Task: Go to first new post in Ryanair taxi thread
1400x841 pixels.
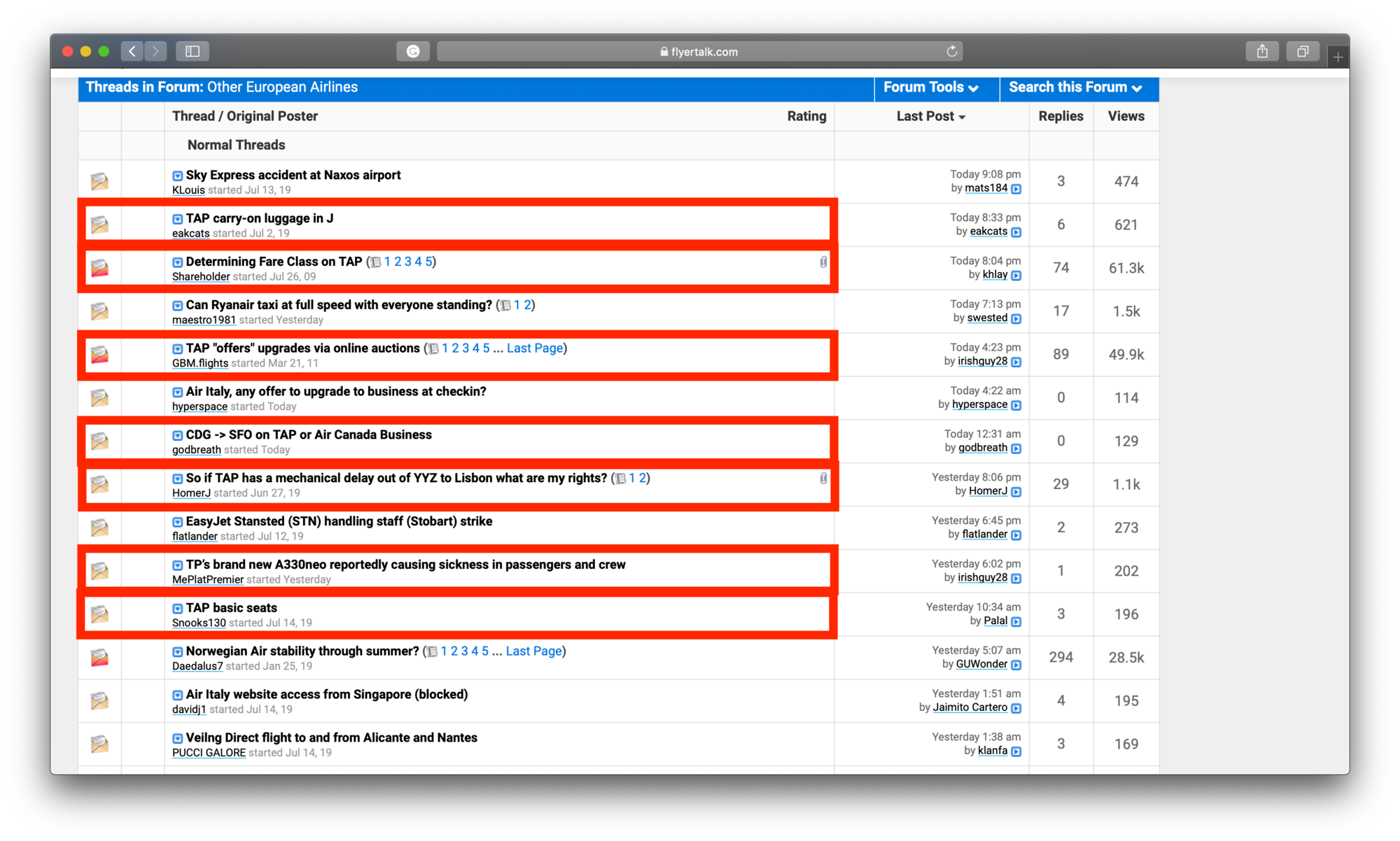Action: [x=178, y=306]
